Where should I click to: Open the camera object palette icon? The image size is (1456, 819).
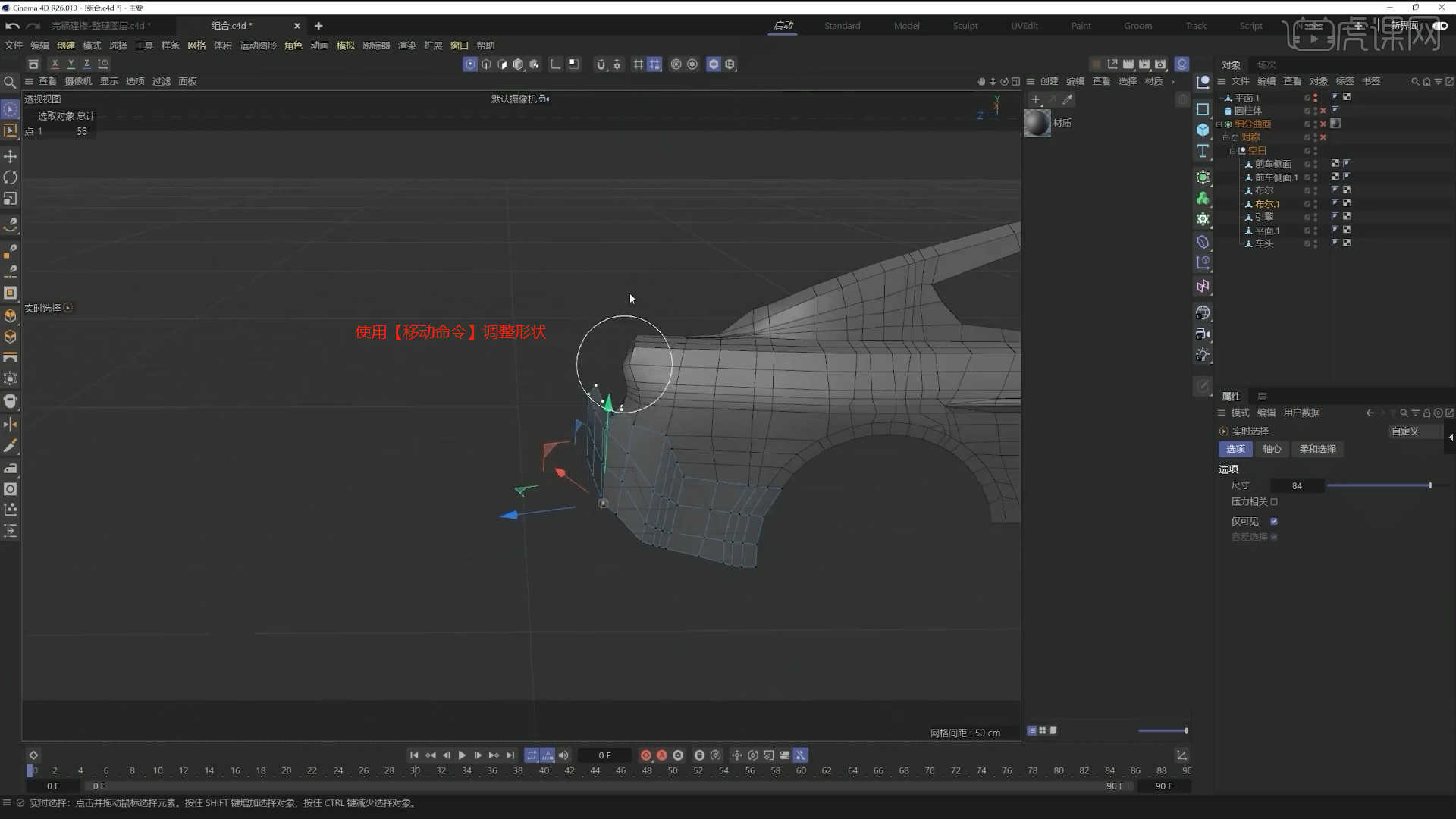pos(1203,334)
